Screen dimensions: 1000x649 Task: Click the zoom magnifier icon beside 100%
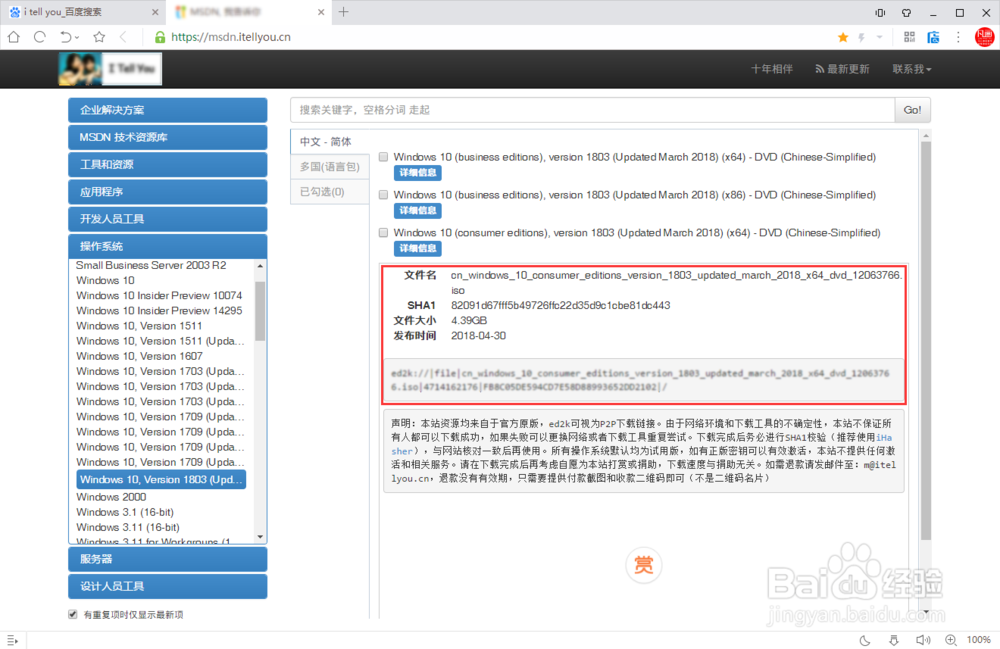951,640
